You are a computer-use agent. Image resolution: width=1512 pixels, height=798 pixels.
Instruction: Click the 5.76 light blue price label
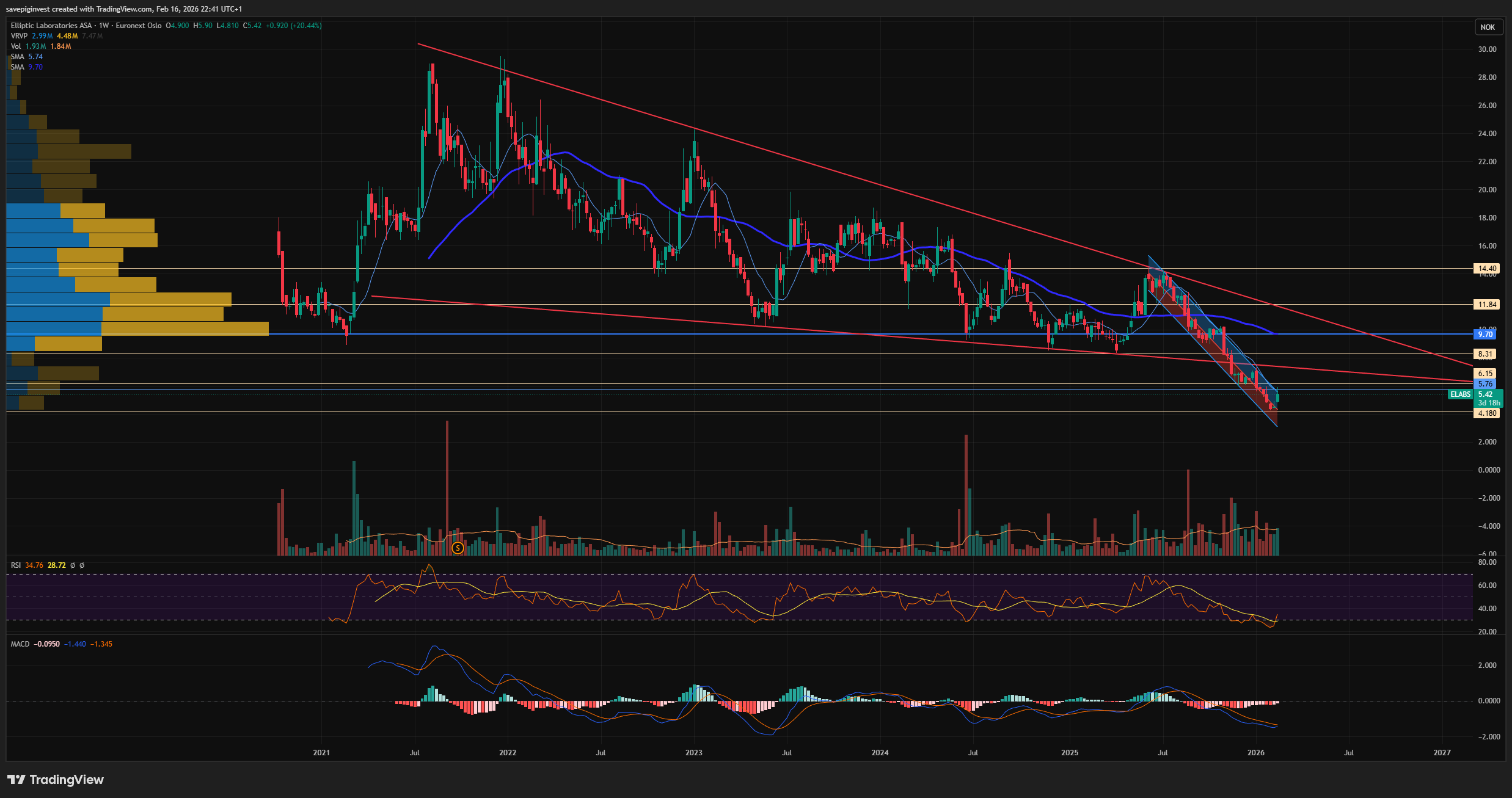1485,384
